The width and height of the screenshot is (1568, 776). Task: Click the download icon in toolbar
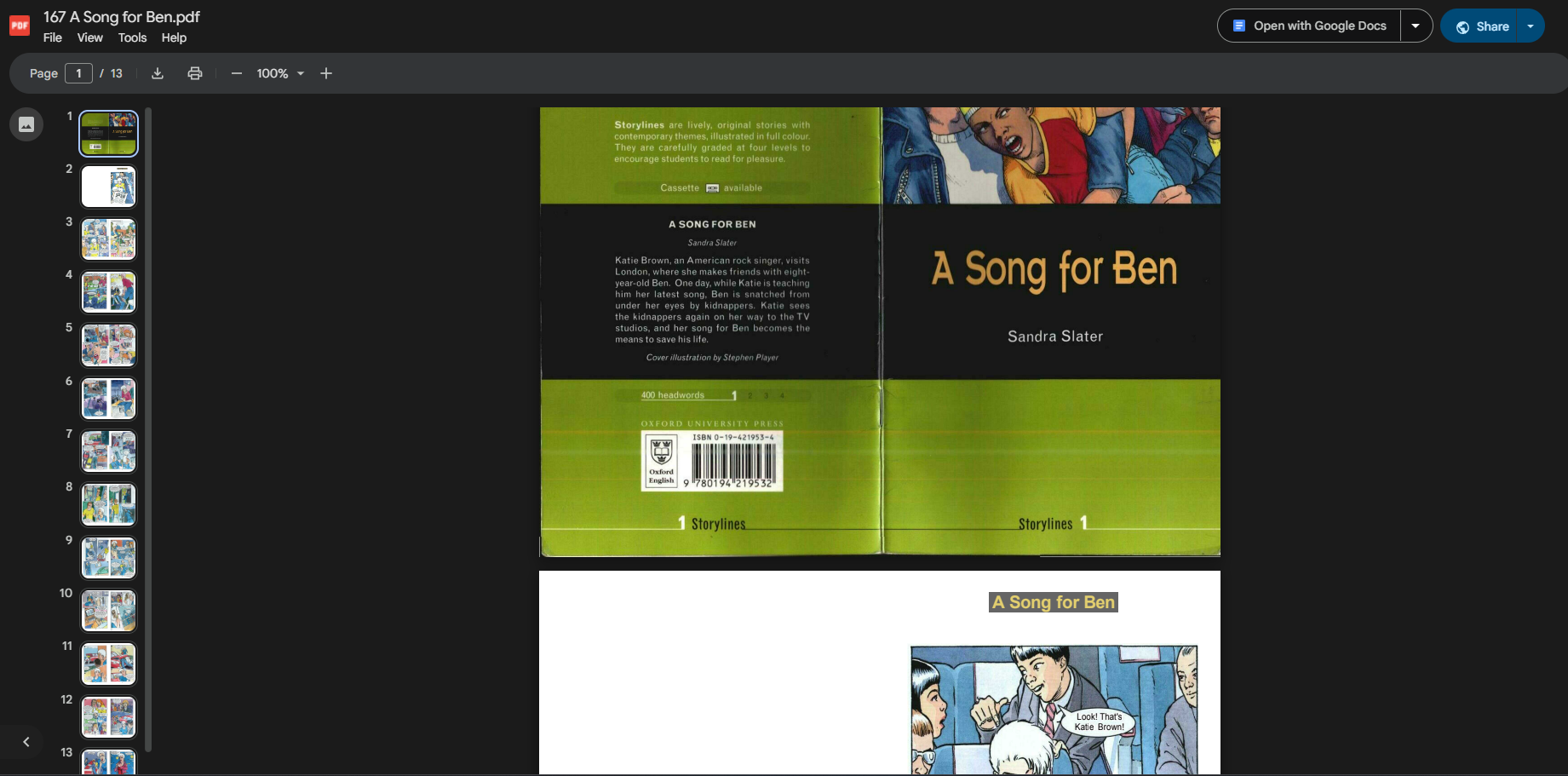point(158,73)
